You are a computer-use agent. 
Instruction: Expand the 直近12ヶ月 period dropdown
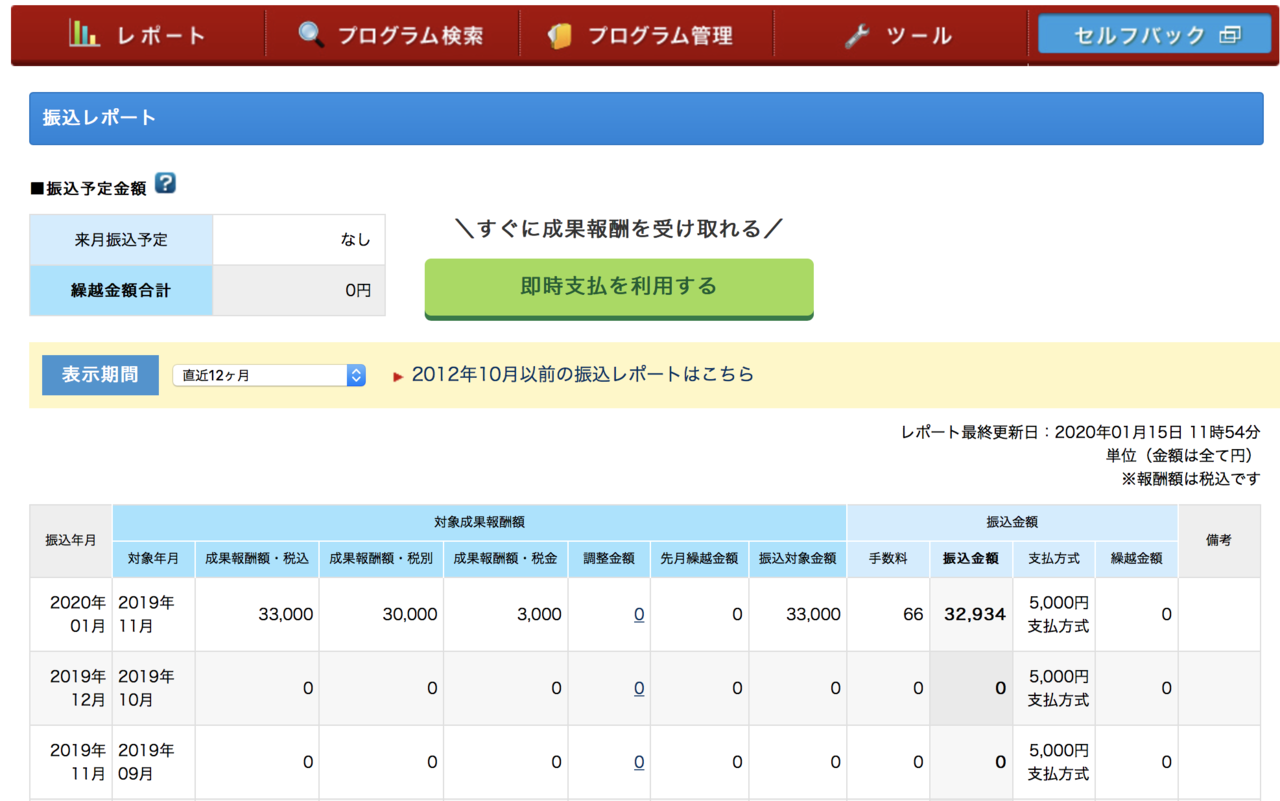tap(269, 375)
